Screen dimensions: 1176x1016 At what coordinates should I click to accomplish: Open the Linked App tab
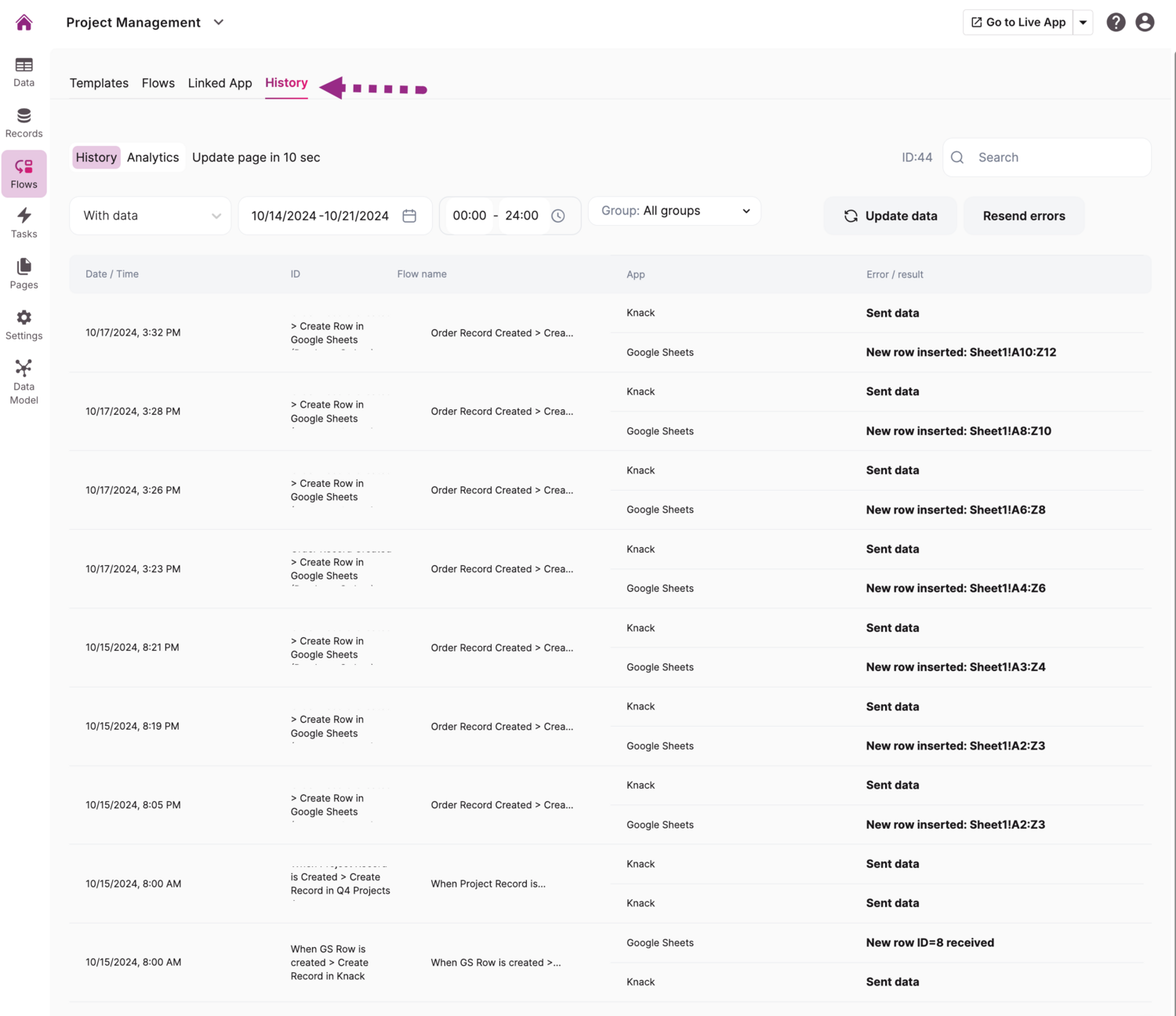tap(220, 83)
